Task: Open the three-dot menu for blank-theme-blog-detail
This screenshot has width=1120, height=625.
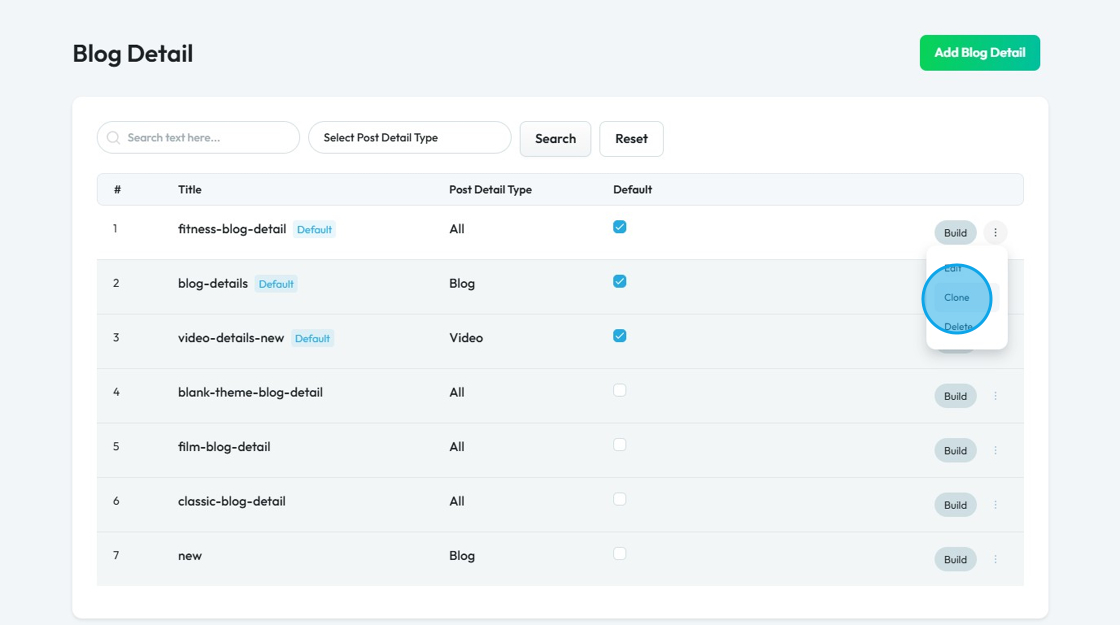Action: [995, 396]
